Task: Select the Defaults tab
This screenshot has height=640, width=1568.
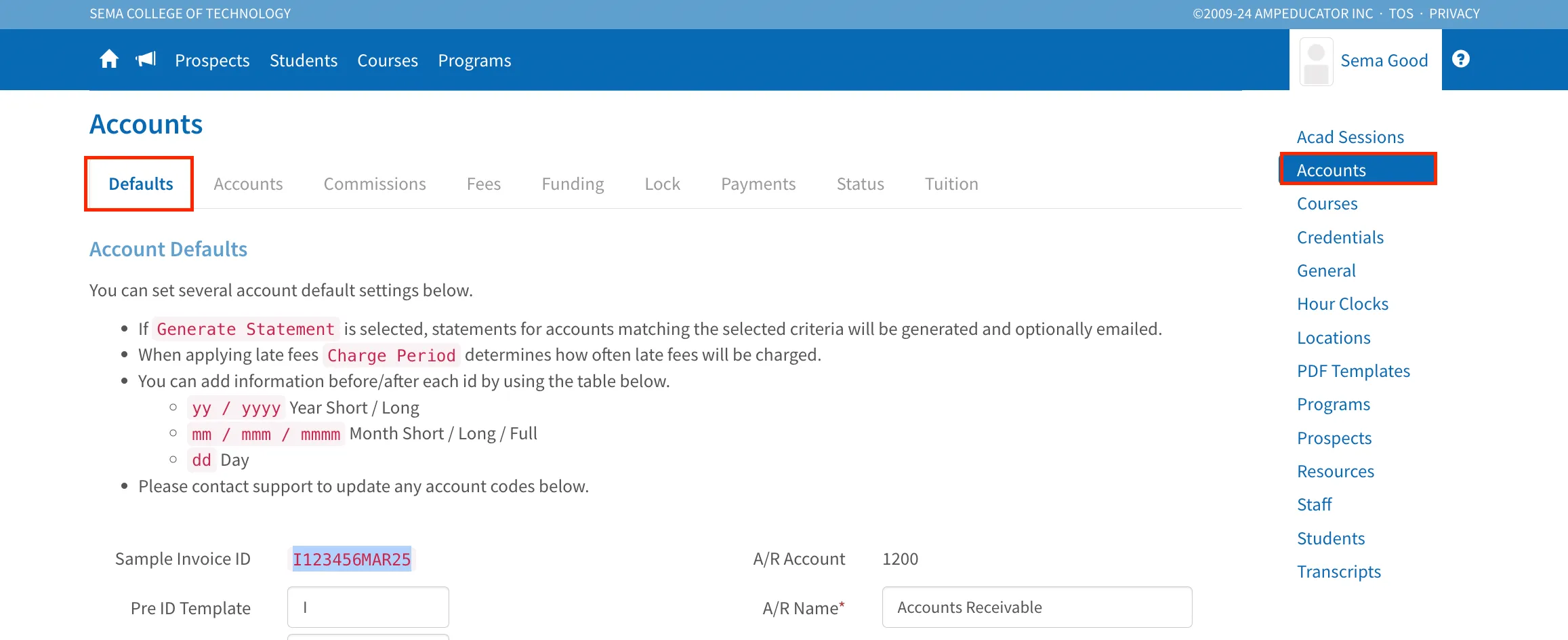Action: pyautogui.click(x=140, y=184)
